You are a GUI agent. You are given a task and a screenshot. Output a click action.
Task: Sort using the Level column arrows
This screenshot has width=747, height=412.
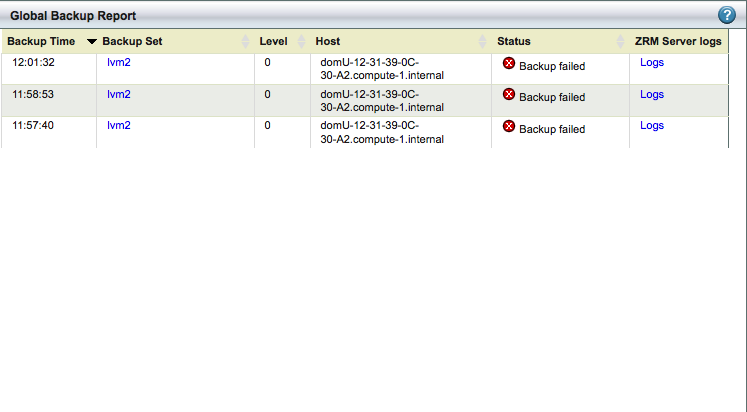[x=301, y=41]
